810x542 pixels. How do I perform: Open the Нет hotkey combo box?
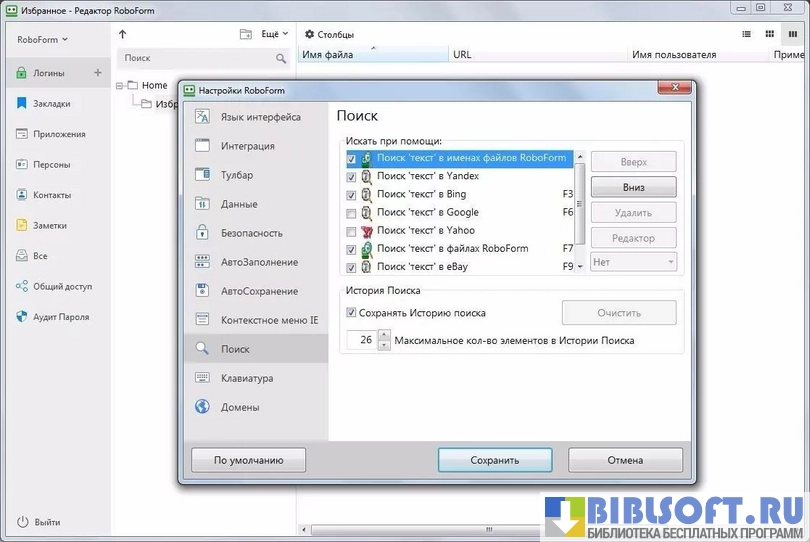pos(633,262)
